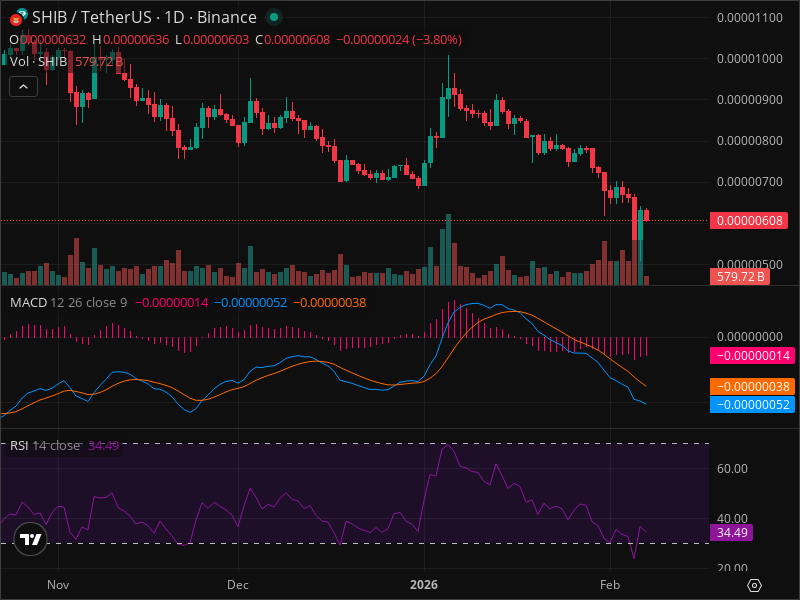The width and height of the screenshot is (800, 600).
Task: Click the volume value label 579.72 B
Action: (x=740, y=277)
